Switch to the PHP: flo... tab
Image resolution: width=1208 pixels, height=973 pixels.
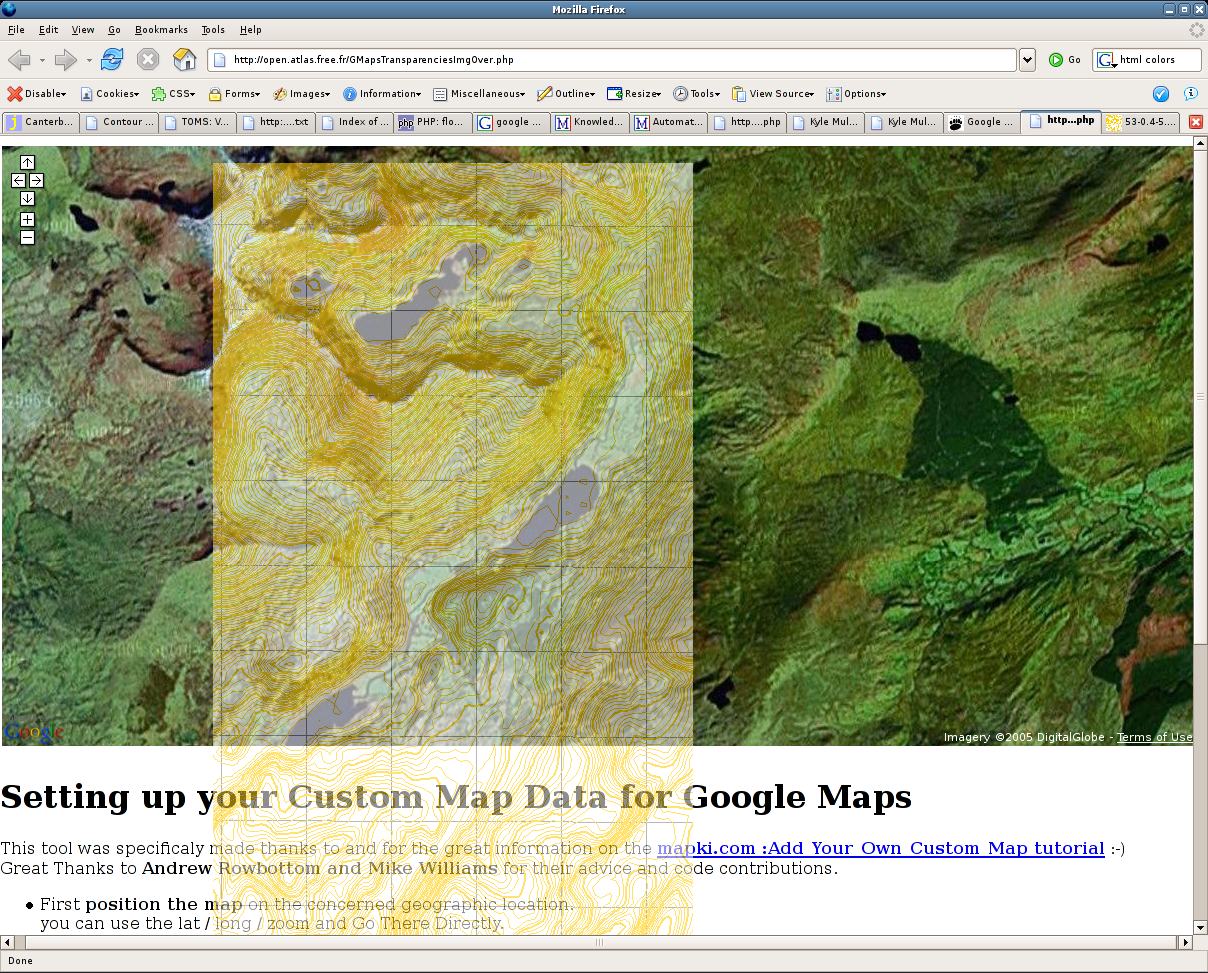pyautogui.click(x=433, y=122)
